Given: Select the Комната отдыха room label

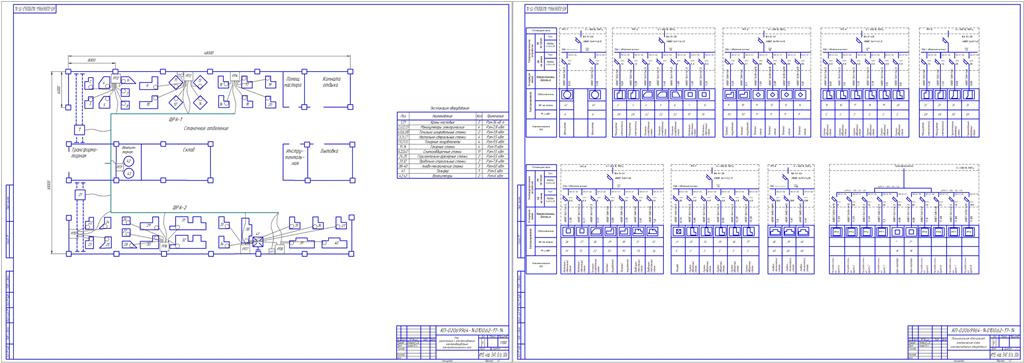Looking at the screenshot, I should pos(331,82).
